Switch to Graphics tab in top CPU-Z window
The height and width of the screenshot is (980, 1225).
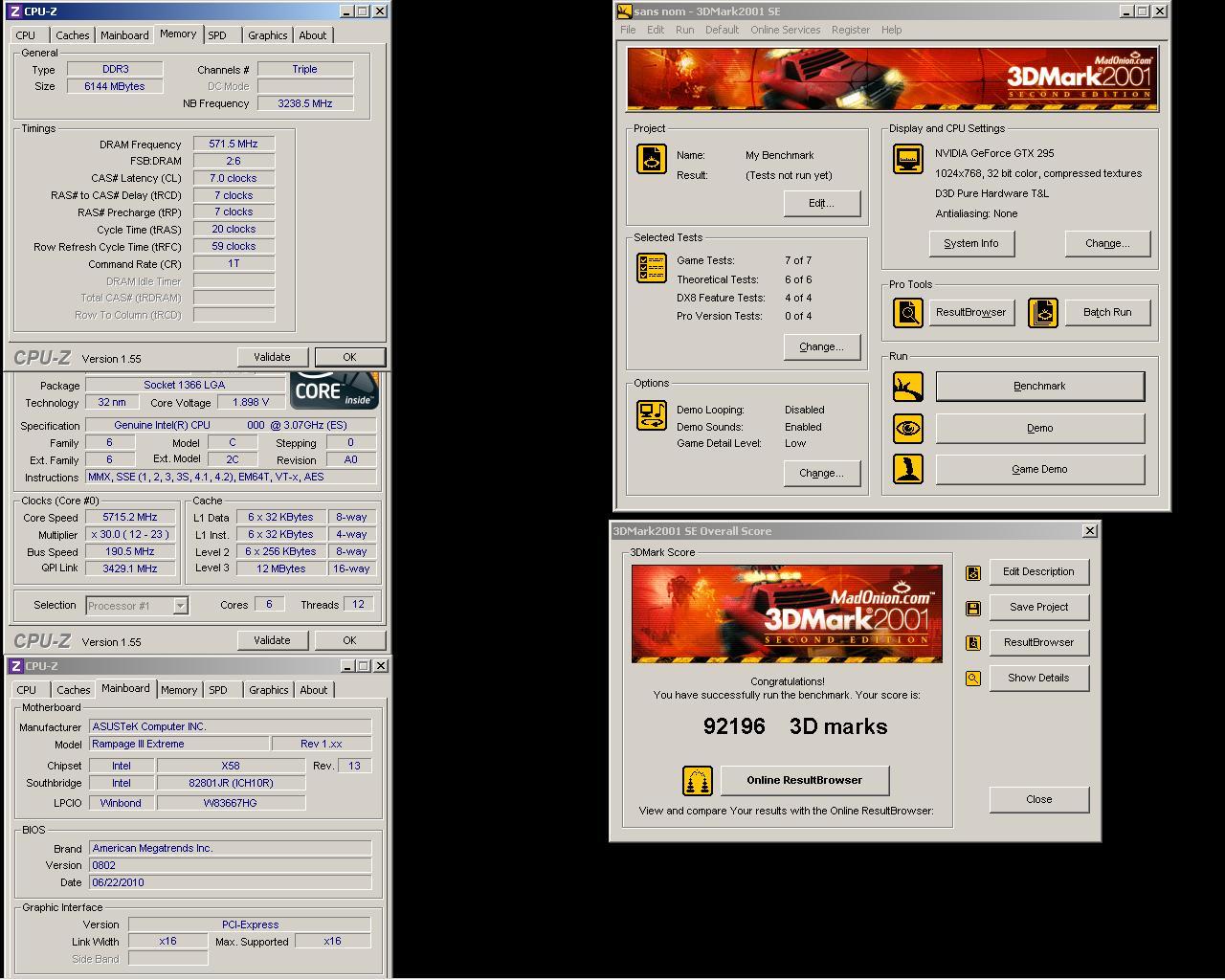point(267,35)
